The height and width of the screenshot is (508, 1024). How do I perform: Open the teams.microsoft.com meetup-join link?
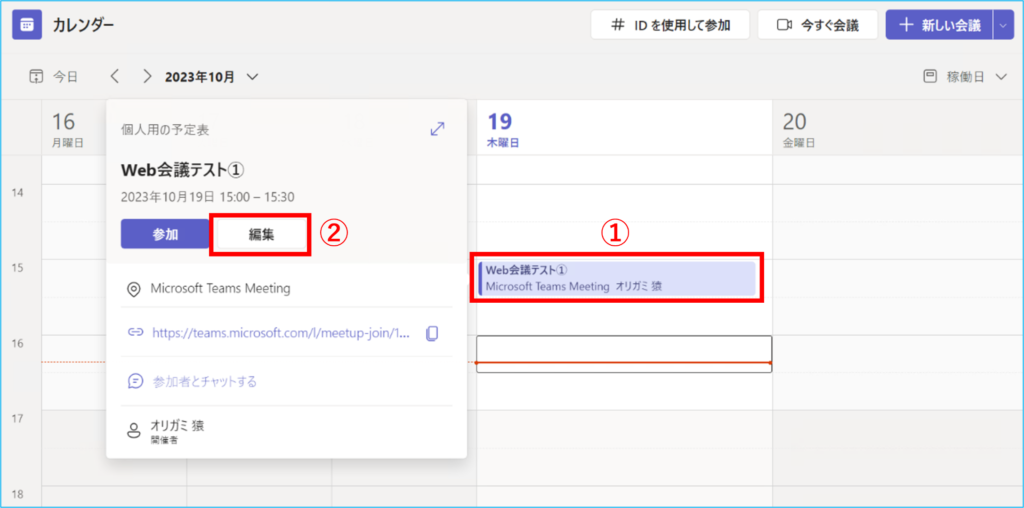point(281,333)
